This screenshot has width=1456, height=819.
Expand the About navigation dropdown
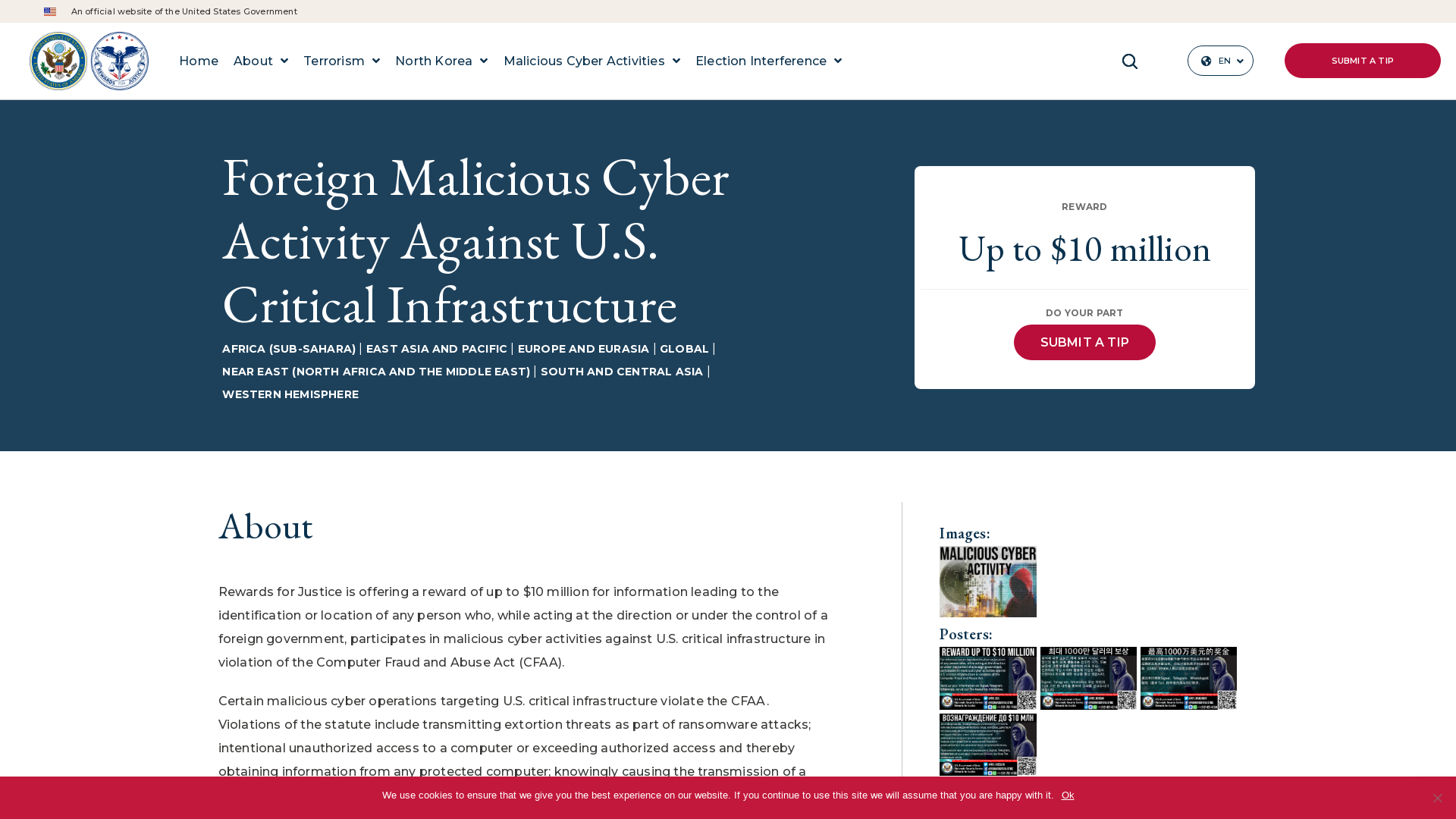coord(261,61)
